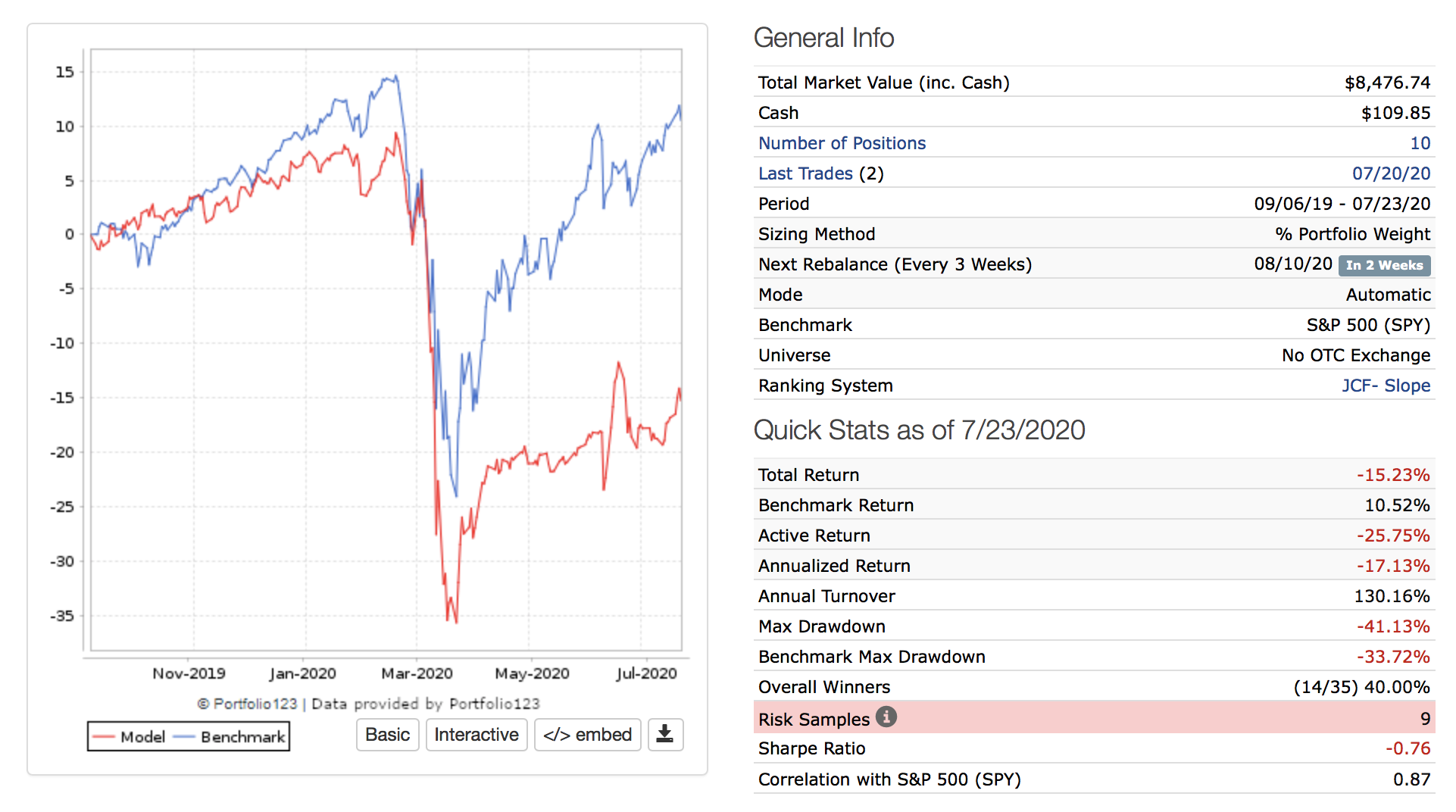Open the Number of Positions link
Screen dimensions: 1456x812
coord(842,143)
